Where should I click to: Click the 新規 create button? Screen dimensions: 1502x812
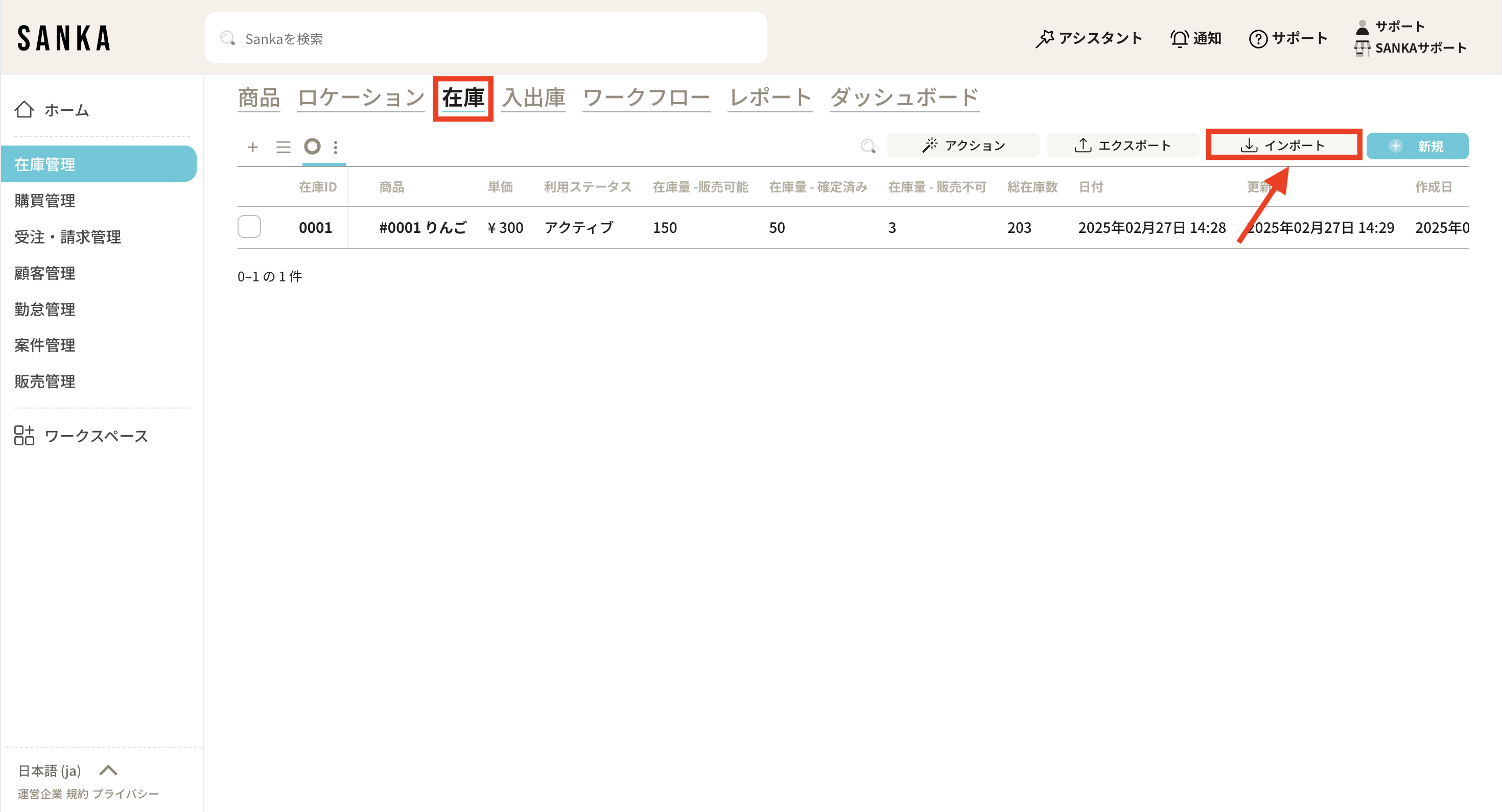click(1417, 146)
